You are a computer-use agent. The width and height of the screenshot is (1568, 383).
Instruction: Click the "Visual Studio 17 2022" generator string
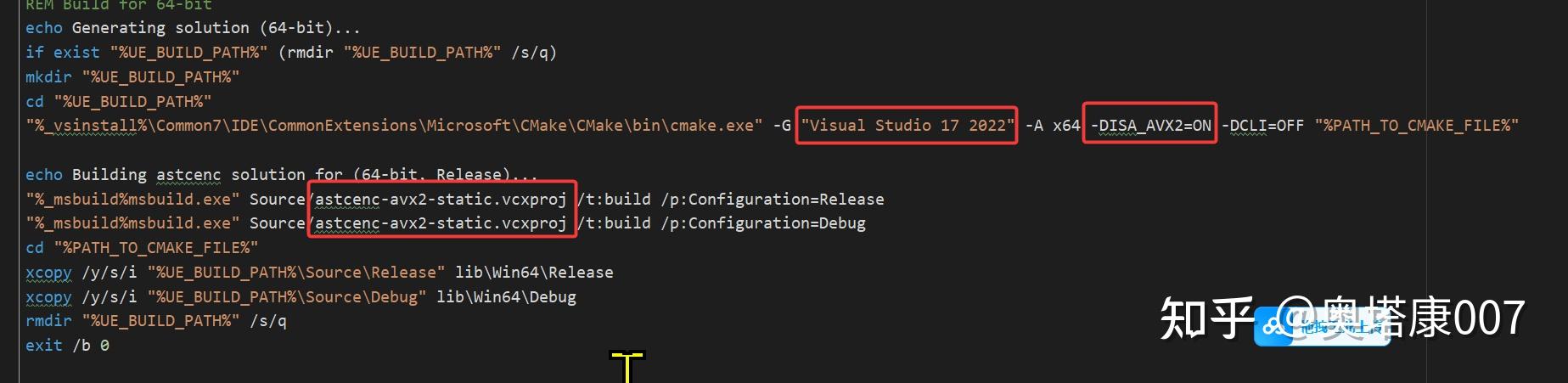point(907,126)
